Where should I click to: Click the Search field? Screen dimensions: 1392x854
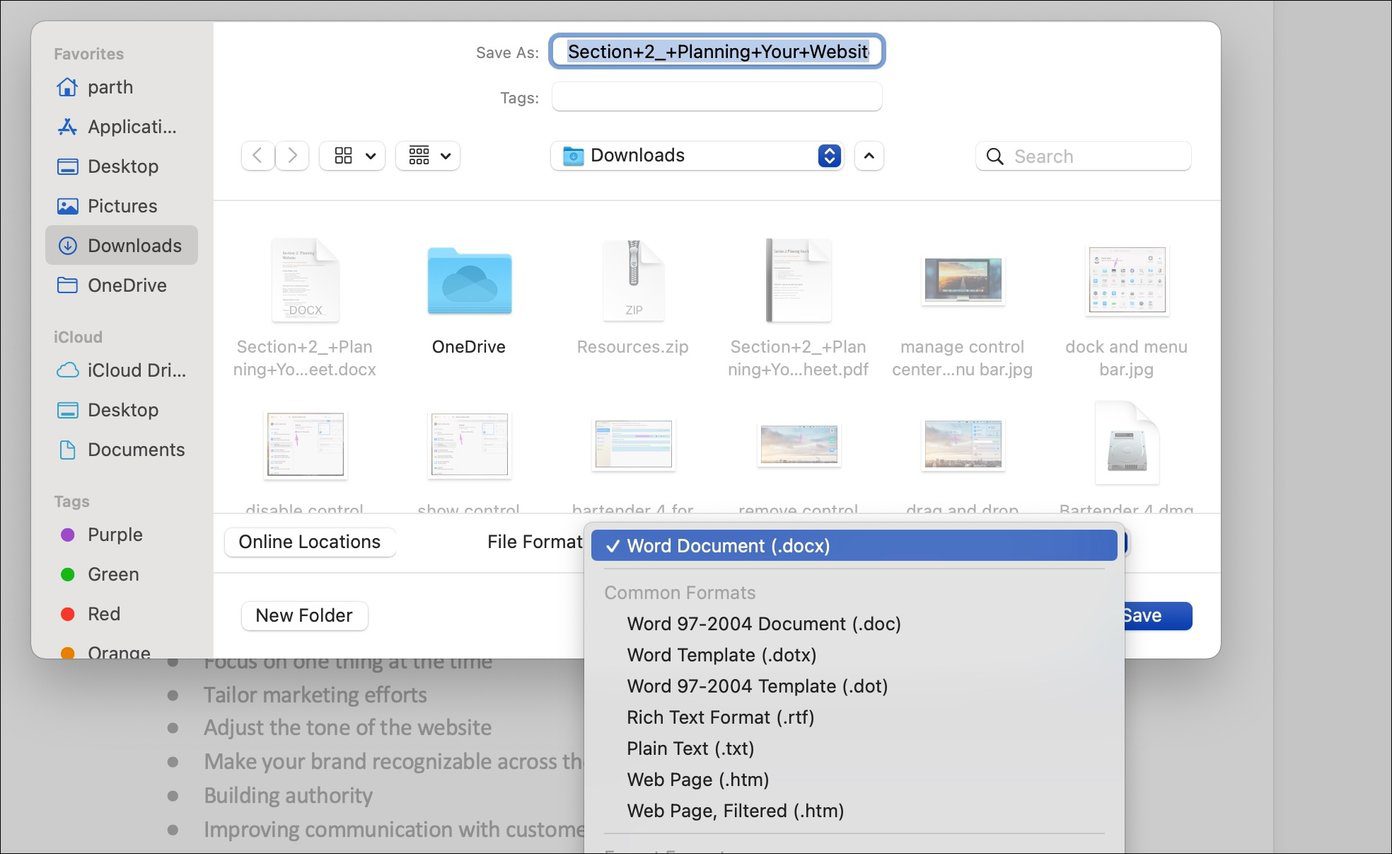coord(1084,156)
